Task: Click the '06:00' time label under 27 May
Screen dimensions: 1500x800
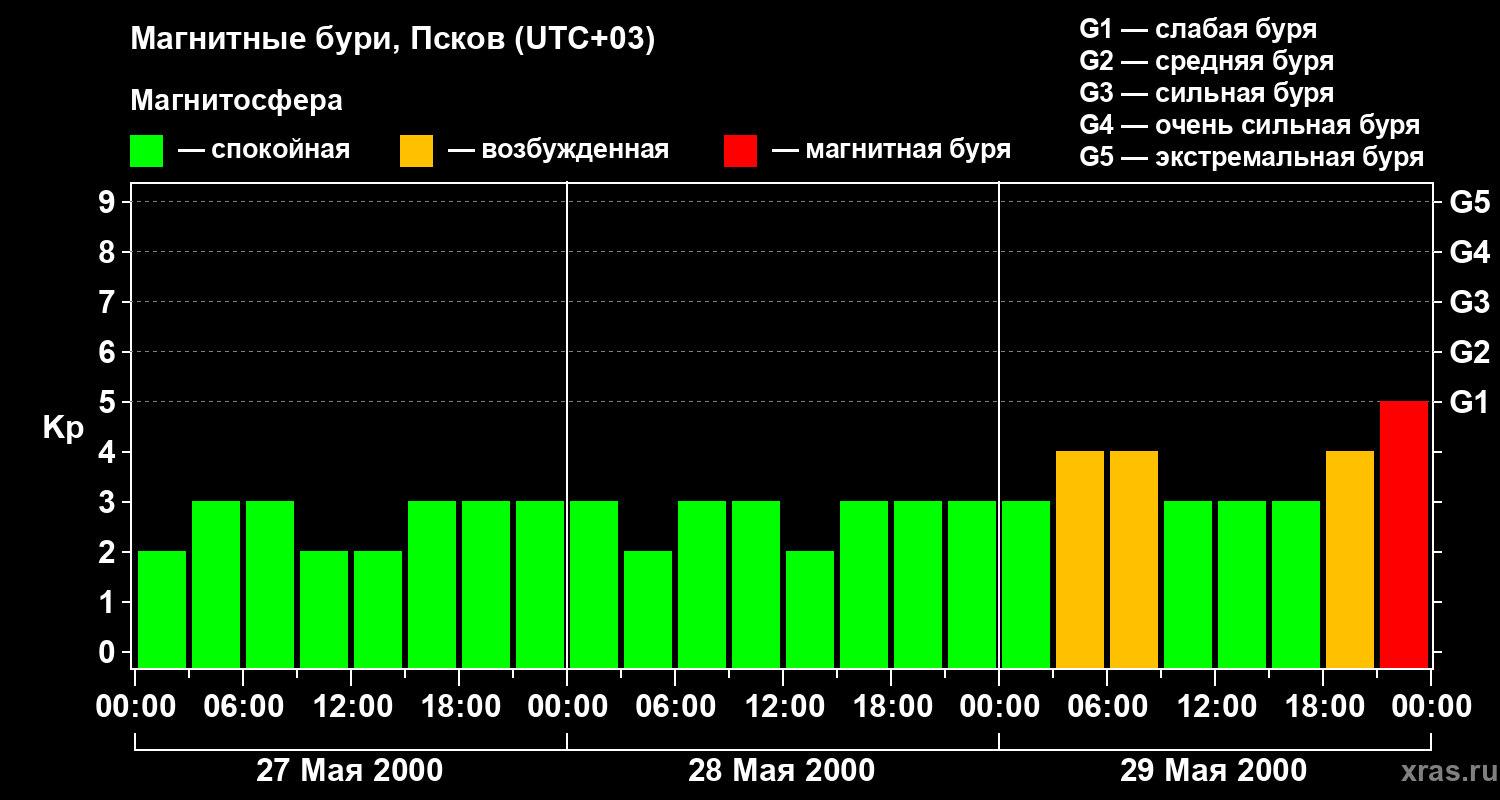Action: 243,707
